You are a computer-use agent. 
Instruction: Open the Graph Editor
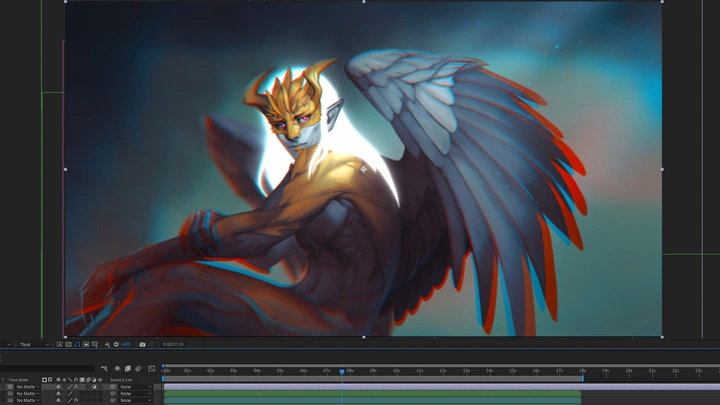click(x=152, y=368)
